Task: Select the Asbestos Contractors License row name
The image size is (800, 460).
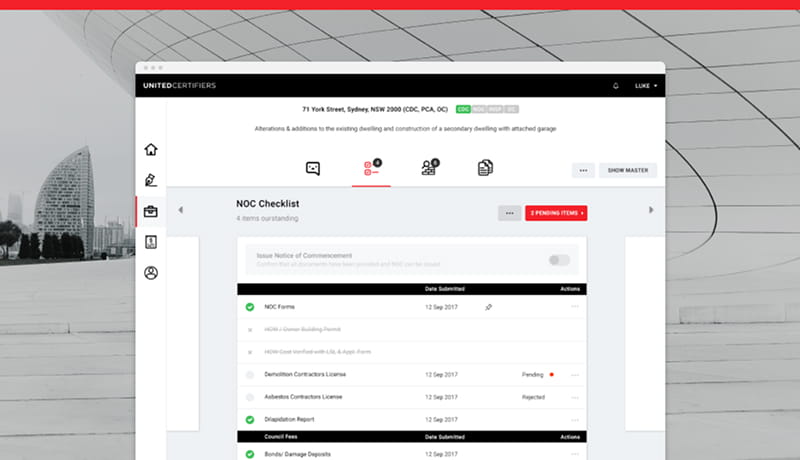Action: pyautogui.click(x=303, y=397)
